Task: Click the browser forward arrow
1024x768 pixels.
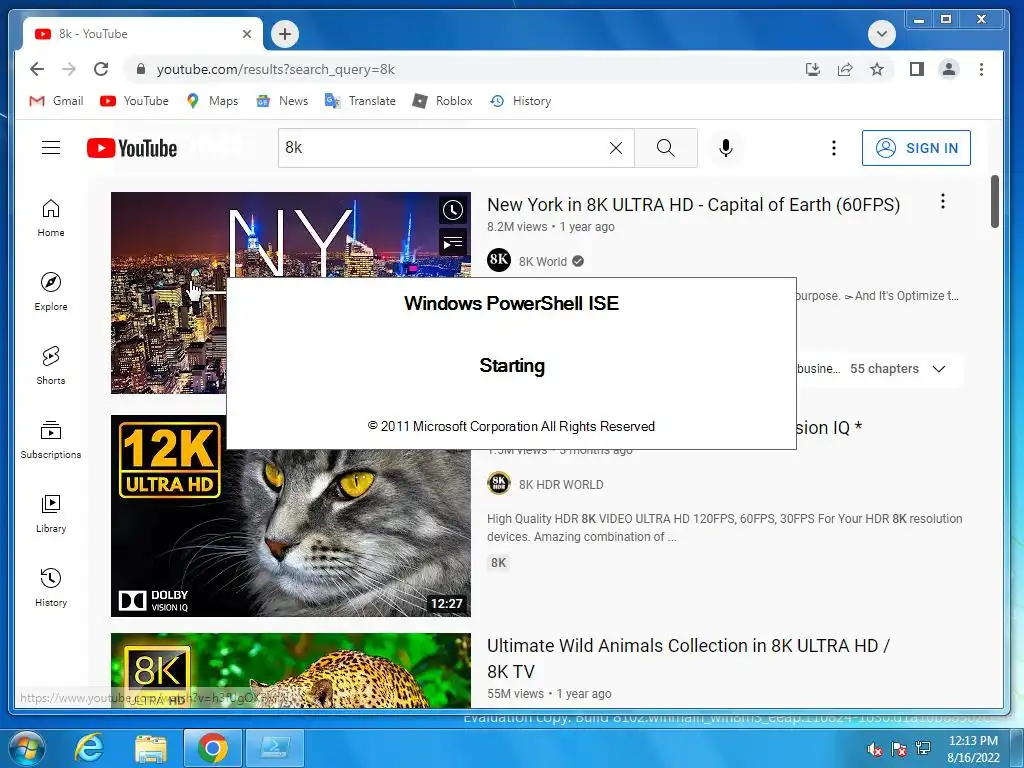Action: point(69,69)
